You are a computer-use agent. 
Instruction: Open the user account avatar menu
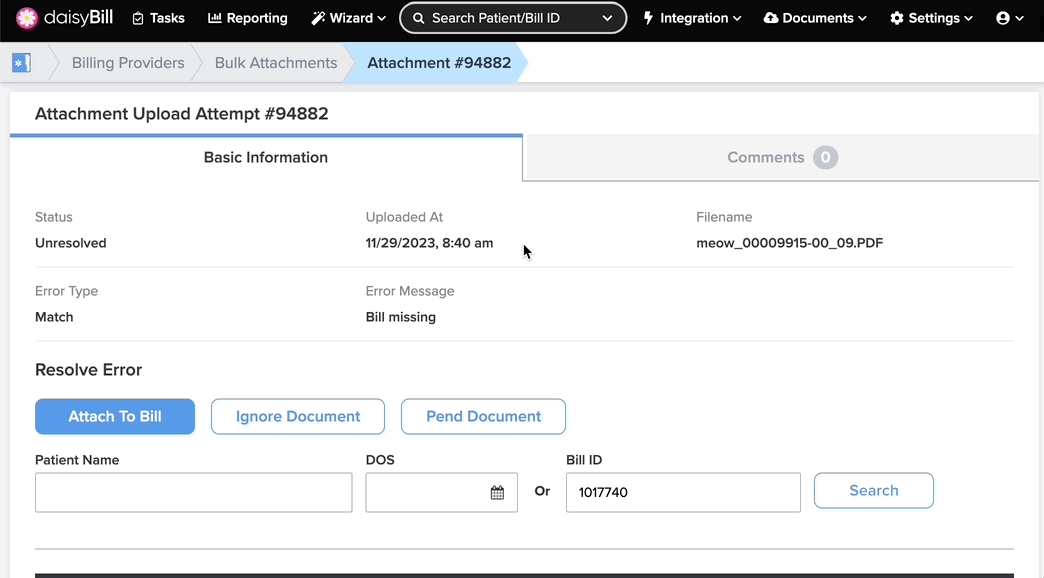[x=1009, y=18]
